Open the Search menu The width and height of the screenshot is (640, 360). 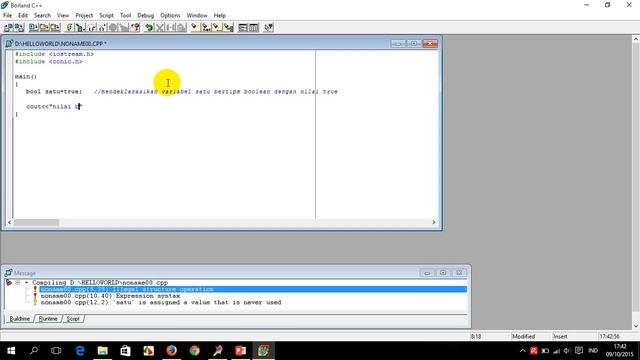click(42, 15)
